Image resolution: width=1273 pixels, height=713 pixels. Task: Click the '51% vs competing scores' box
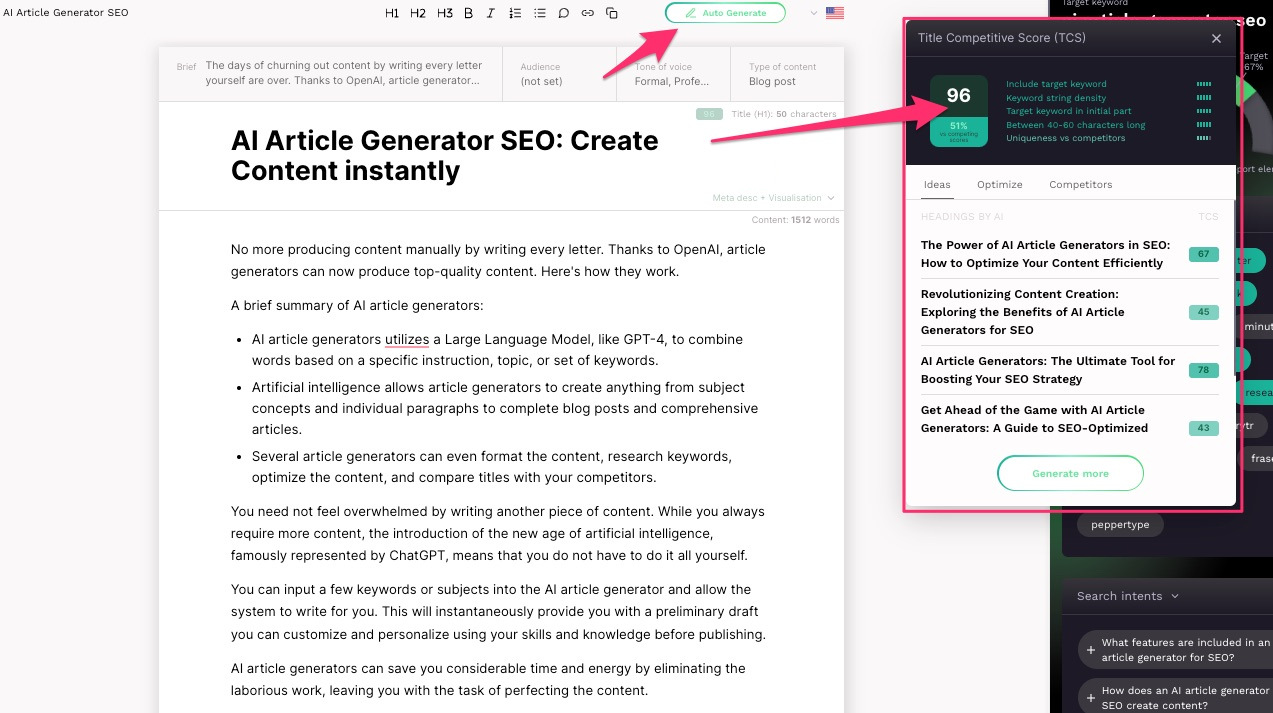(x=958, y=132)
